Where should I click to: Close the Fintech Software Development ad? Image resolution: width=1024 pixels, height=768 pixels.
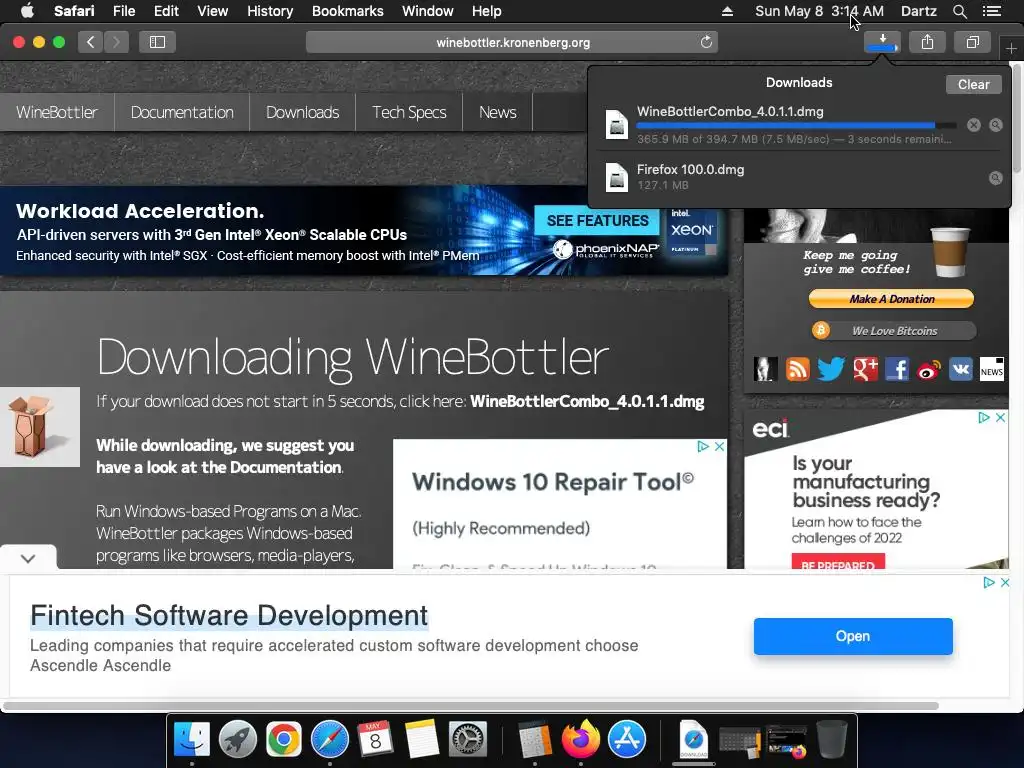[1005, 582]
